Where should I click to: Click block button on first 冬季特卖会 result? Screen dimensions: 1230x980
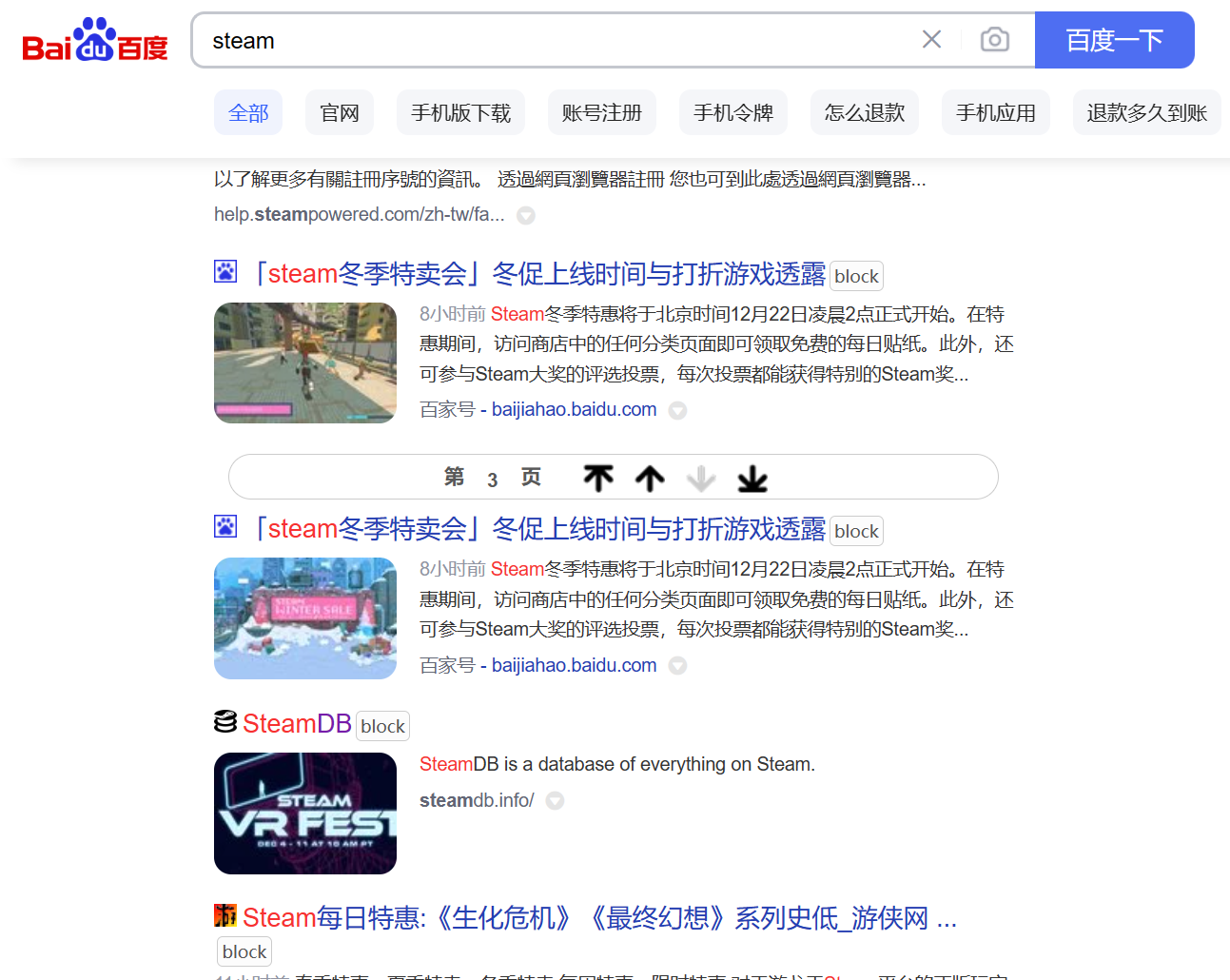[856, 276]
